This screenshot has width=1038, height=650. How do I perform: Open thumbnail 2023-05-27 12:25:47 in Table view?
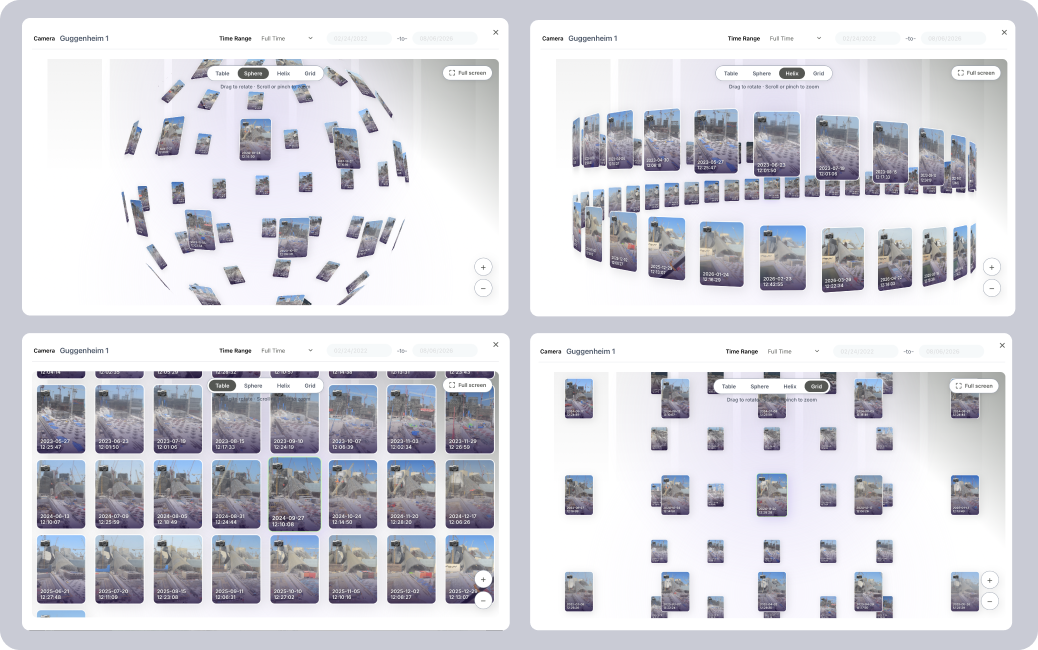click(61, 419)
